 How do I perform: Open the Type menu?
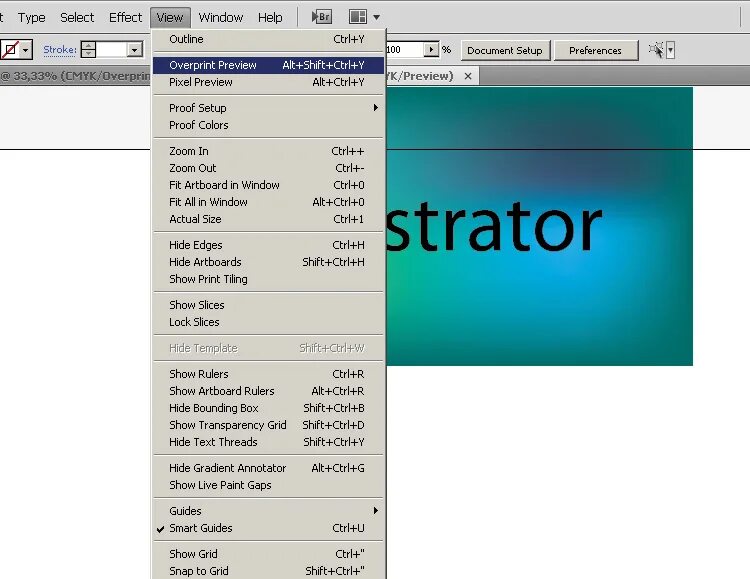(32, 18)
